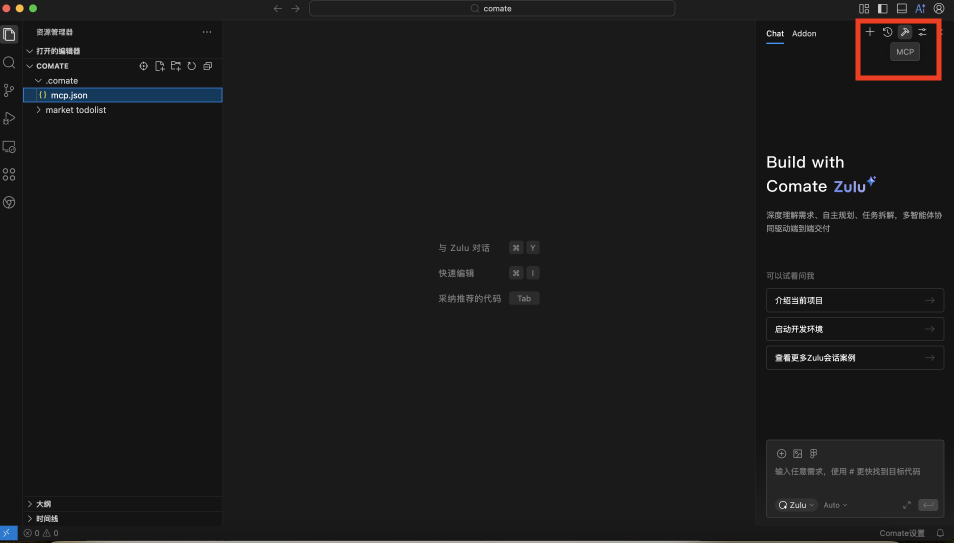This screenshot has width=954, height=543.
Task: Expand the 大纲 outline section
Action: click(x=122, y=504)
